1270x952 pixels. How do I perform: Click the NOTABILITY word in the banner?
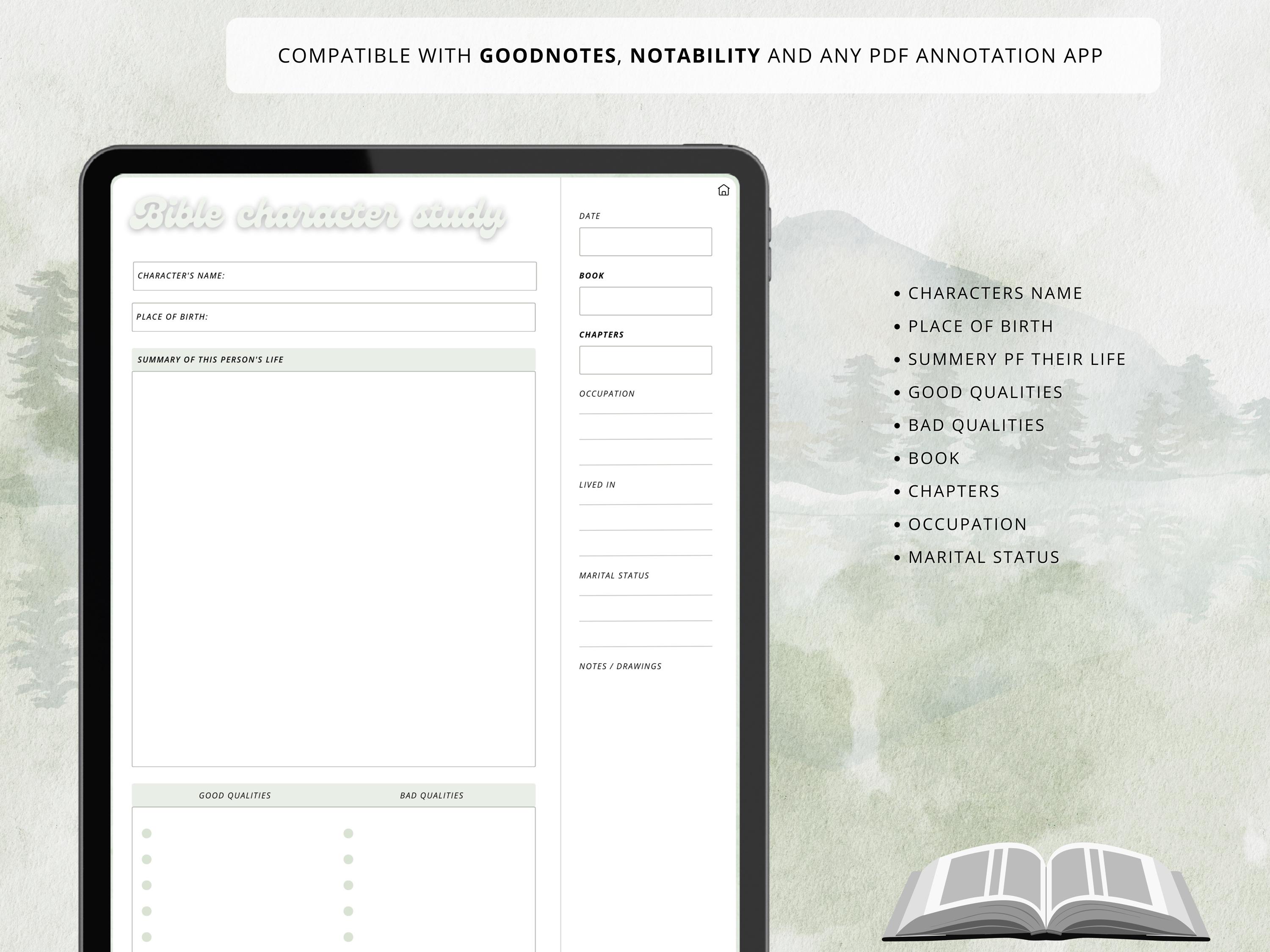pos(695,56)
